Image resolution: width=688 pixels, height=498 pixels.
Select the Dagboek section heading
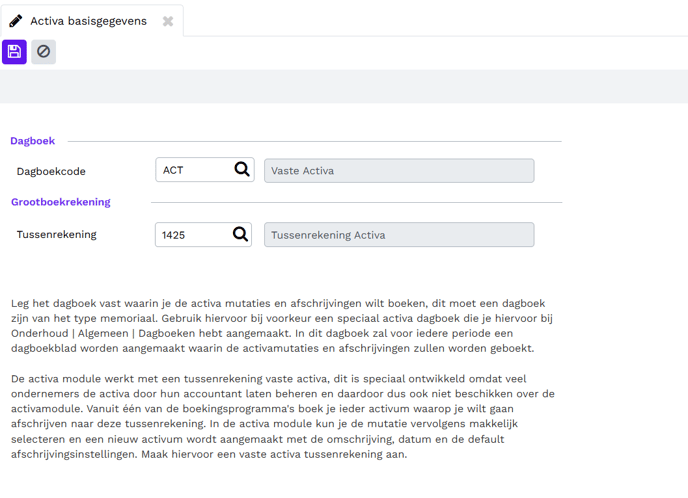point(32,141)
